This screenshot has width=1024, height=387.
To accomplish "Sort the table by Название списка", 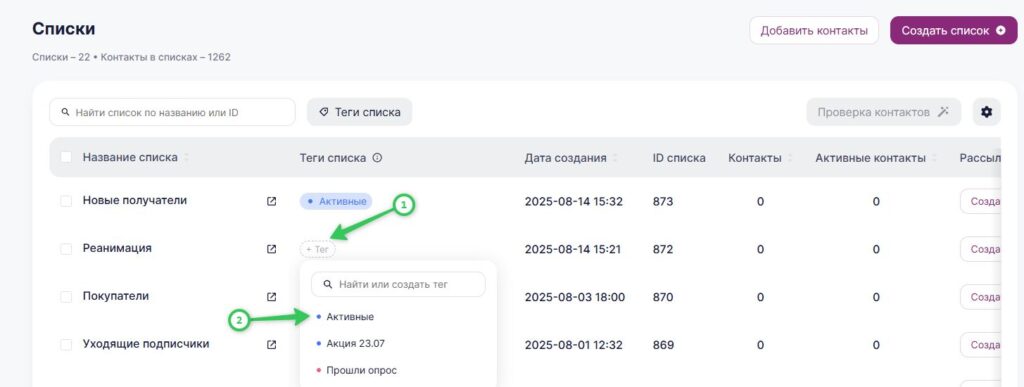I will [x=187, y=158].
